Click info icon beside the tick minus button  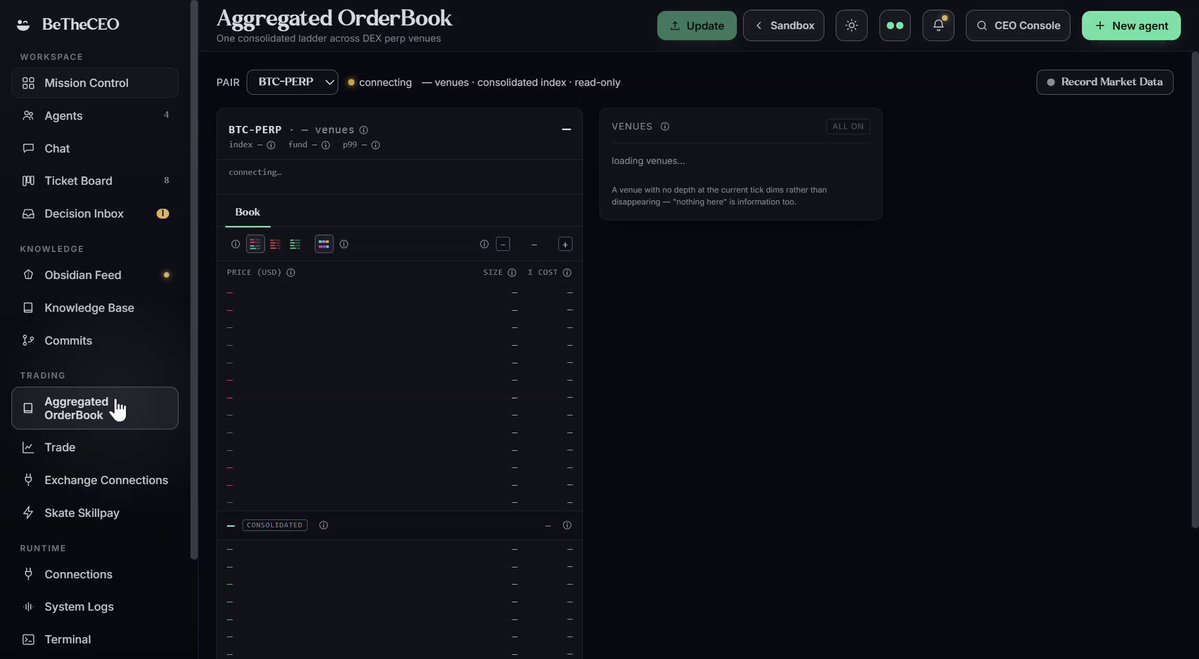pos(484,245)
